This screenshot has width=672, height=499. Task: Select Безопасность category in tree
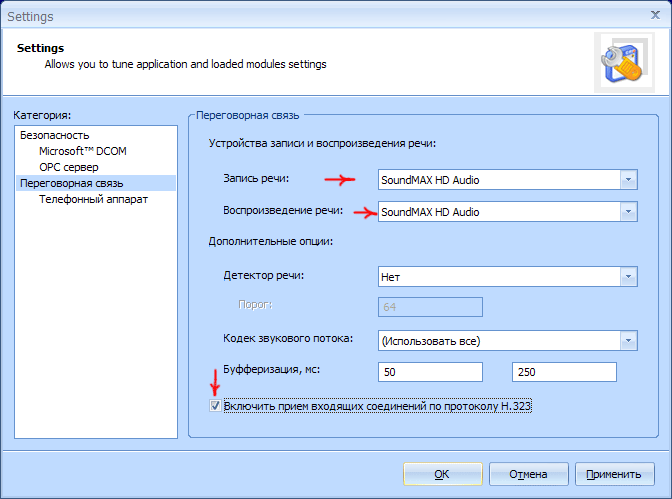[x=54, y=135]
